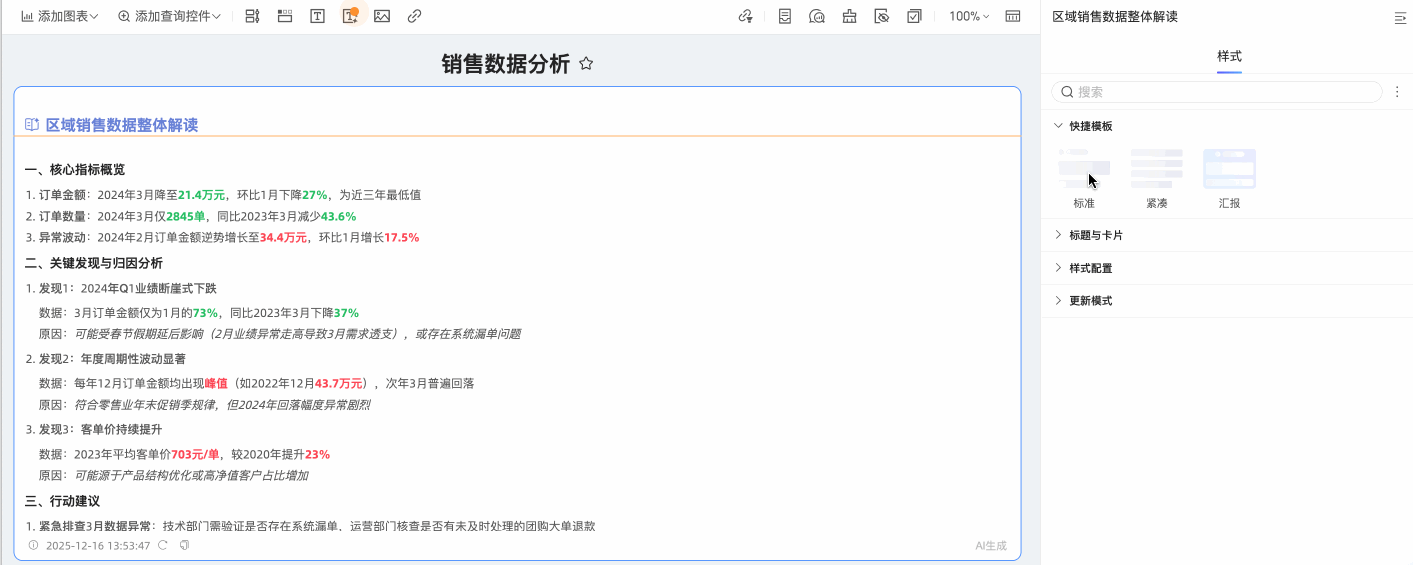Click the page layout settings icon
The width and height of the screenshot is (1413, 565).
point(1013,16)
